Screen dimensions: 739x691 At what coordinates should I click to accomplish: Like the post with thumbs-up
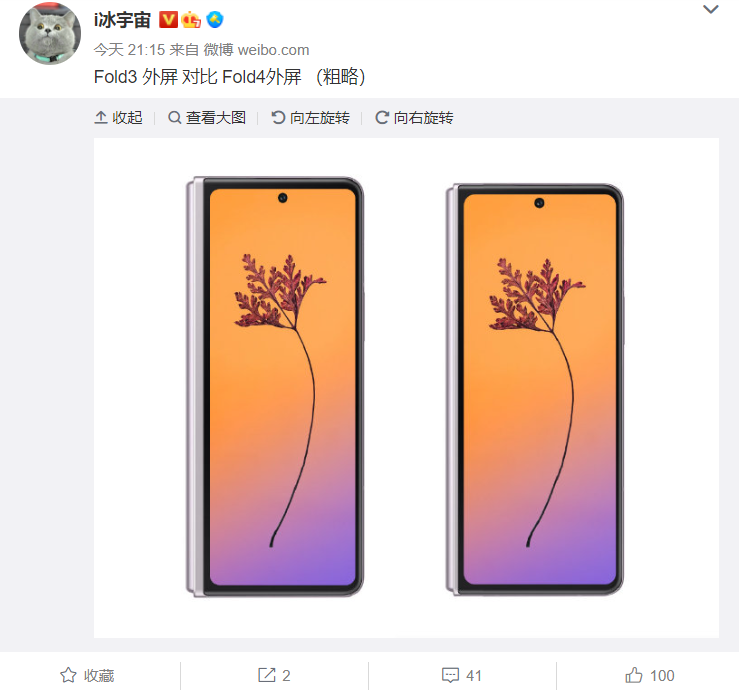649,675
